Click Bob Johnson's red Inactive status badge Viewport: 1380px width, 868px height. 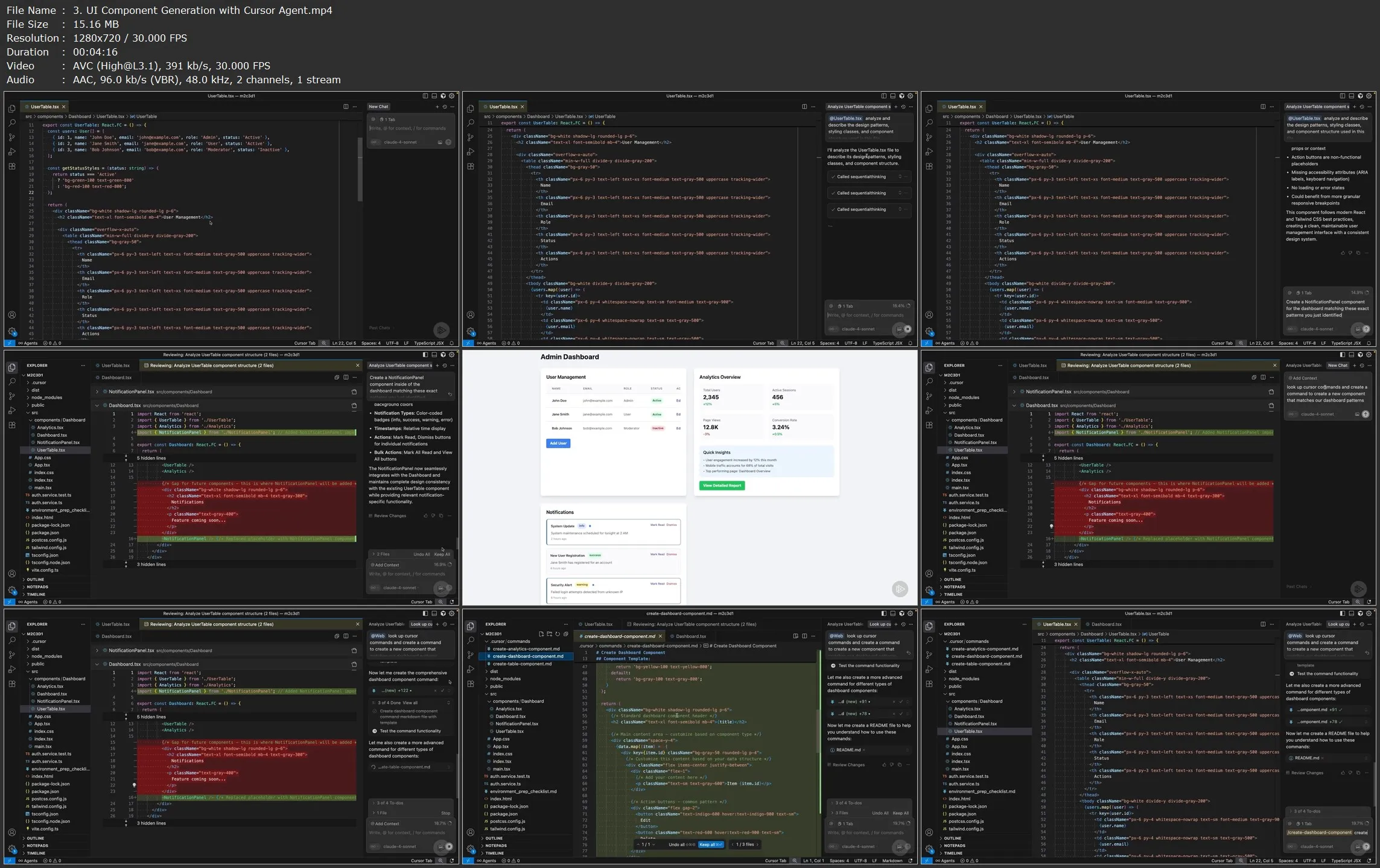point(657,428)
